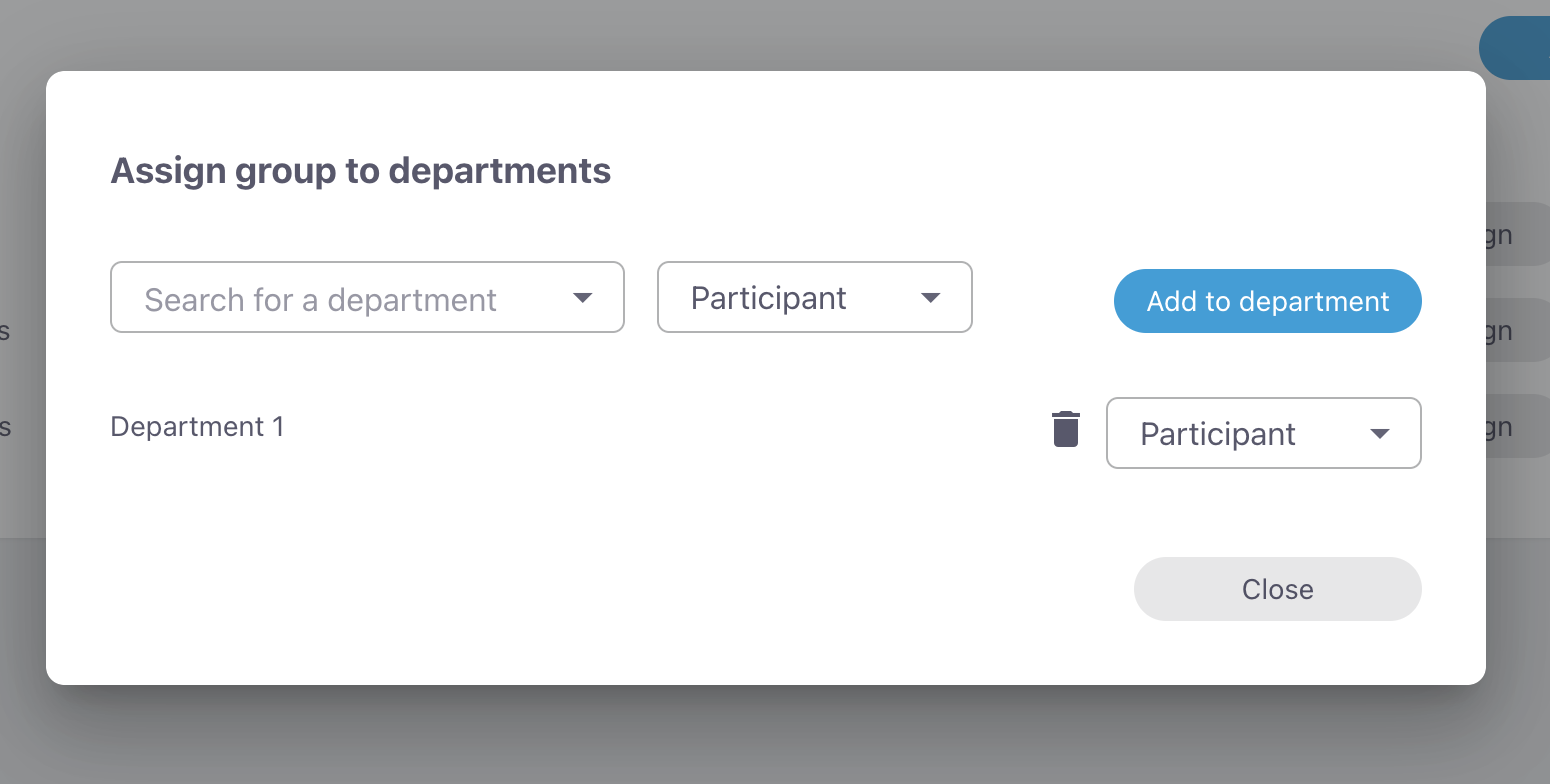
Task: Click the second partially hidden Assign button
Action: click(x=1517, y=330)
